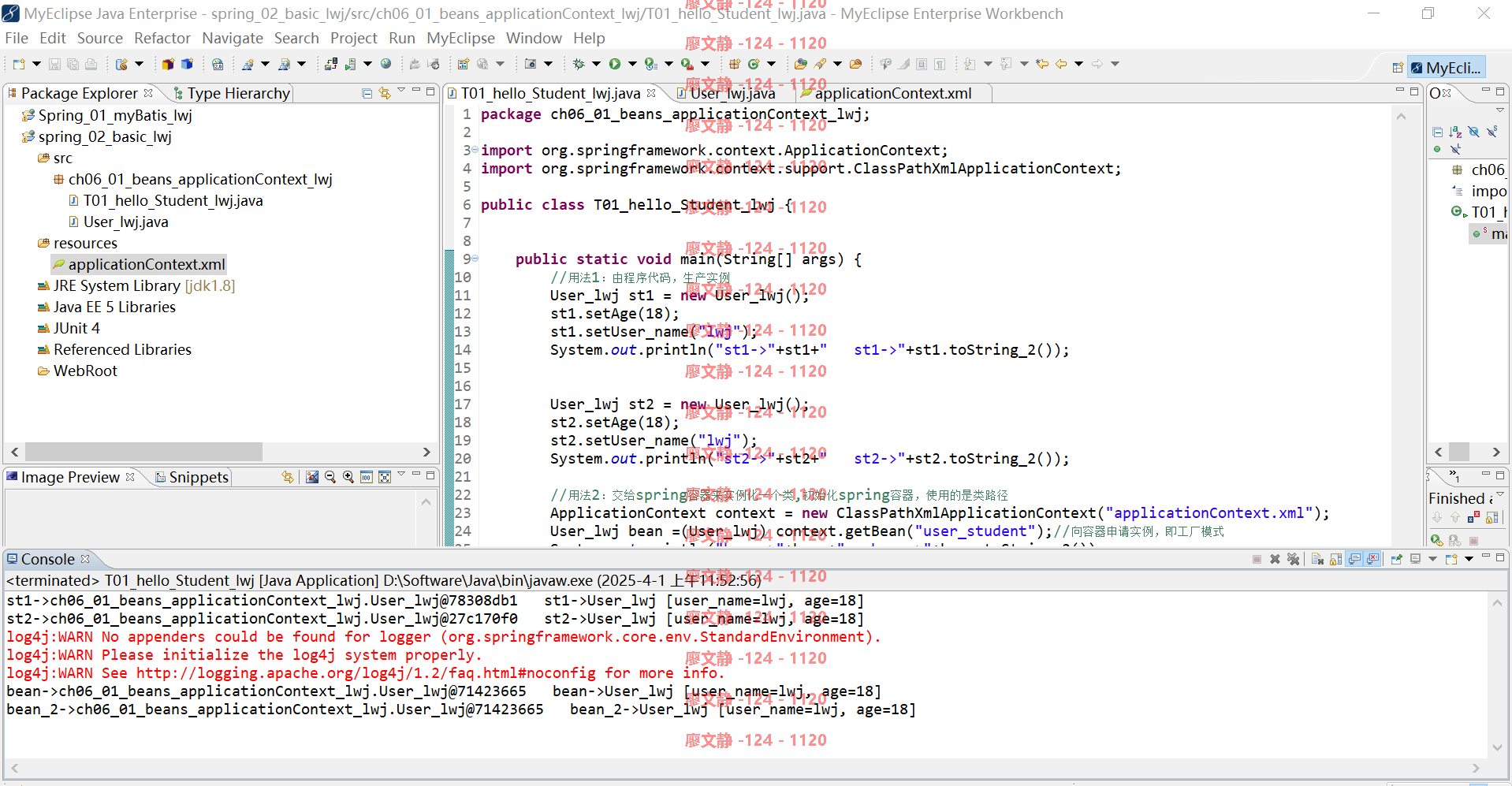Collapse All in Package Explorer
The height and width of the screenshot is (786, 1512).
pyautogui.click(x=367, y=93)
